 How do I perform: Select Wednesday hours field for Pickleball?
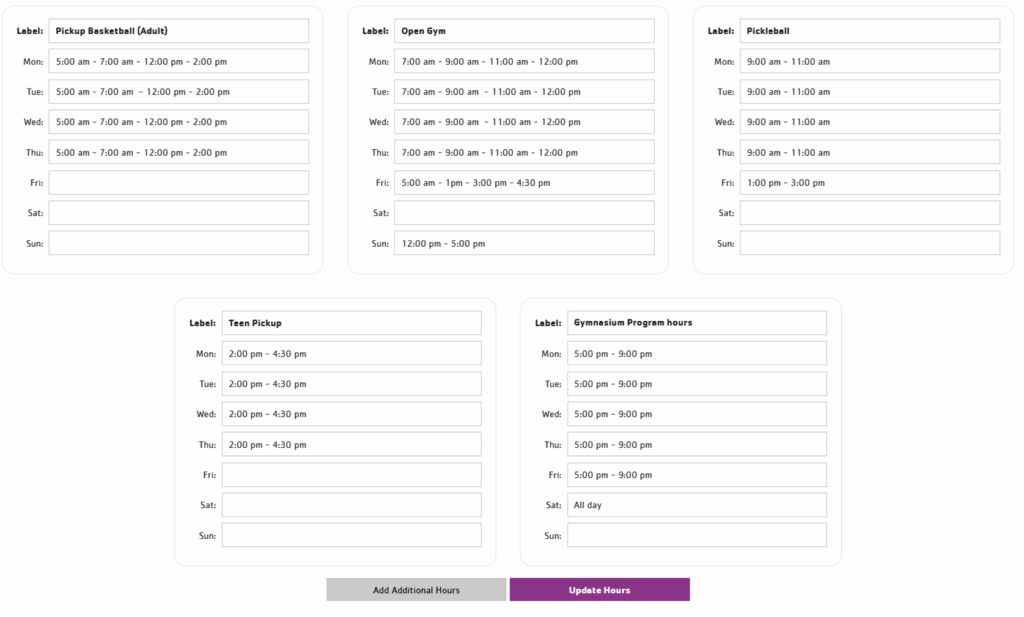click(x=870, y=121)
